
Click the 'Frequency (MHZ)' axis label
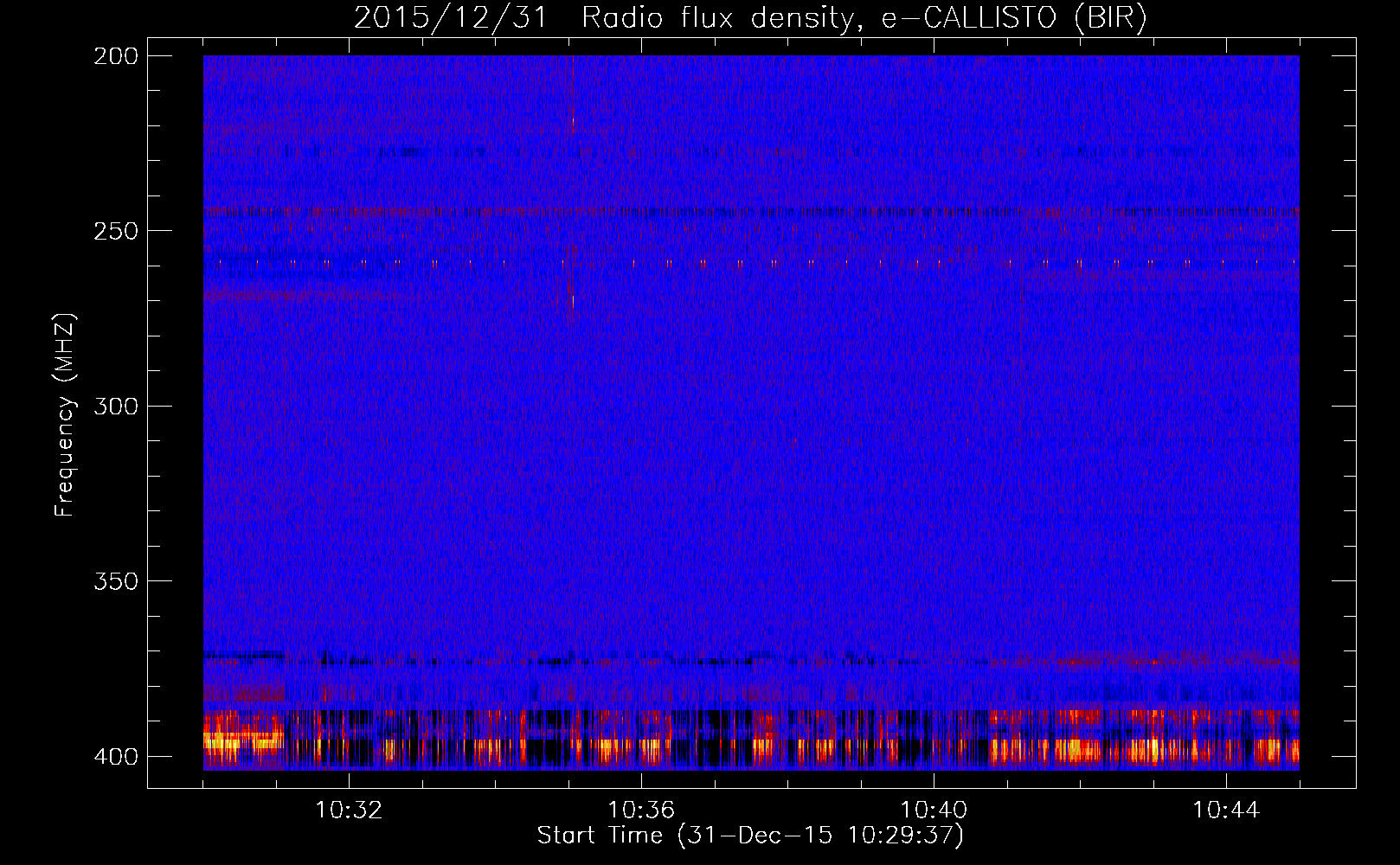tap(65, 414)
